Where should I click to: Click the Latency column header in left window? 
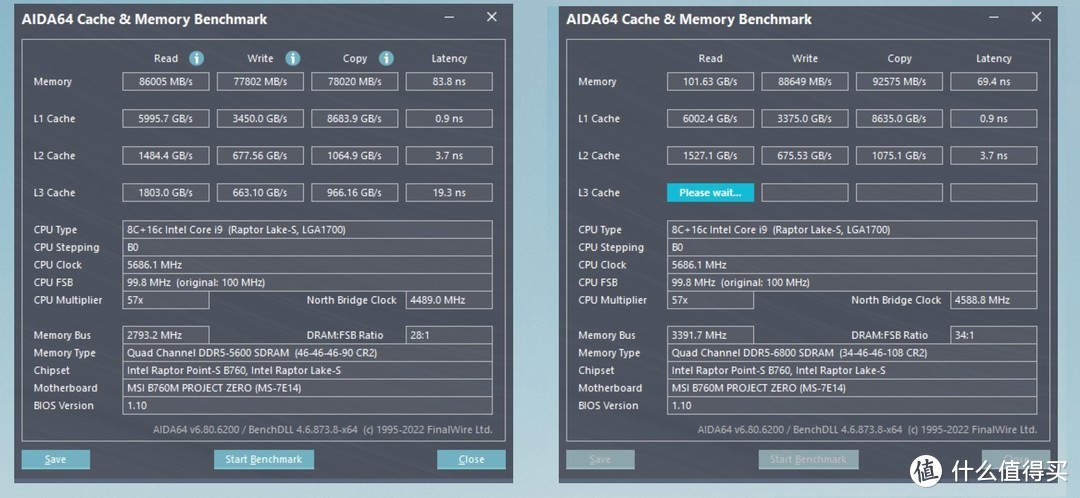point(449,59)
